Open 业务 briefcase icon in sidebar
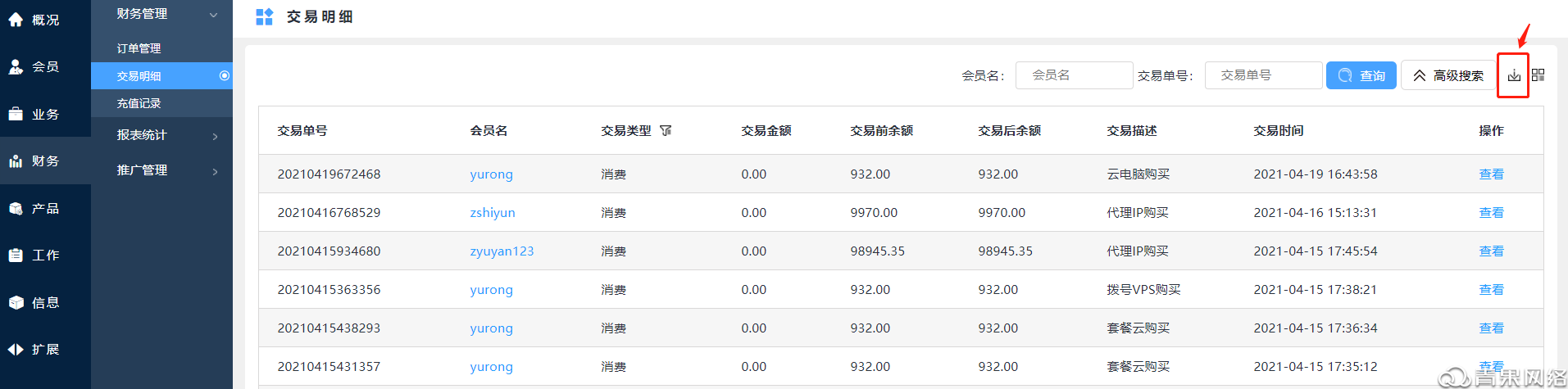Viewport: 1568px width, 389px height. click(x=16, y=114)
